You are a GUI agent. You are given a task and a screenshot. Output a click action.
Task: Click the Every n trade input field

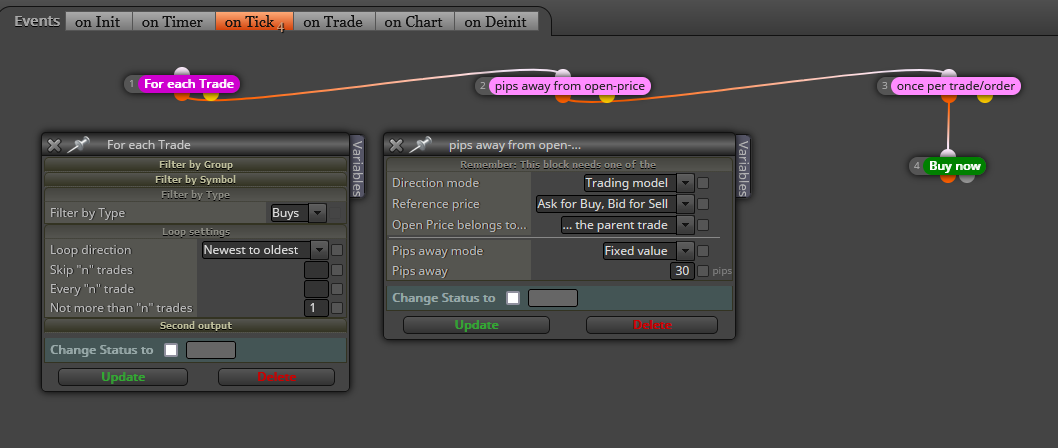[x=316, y=289]
